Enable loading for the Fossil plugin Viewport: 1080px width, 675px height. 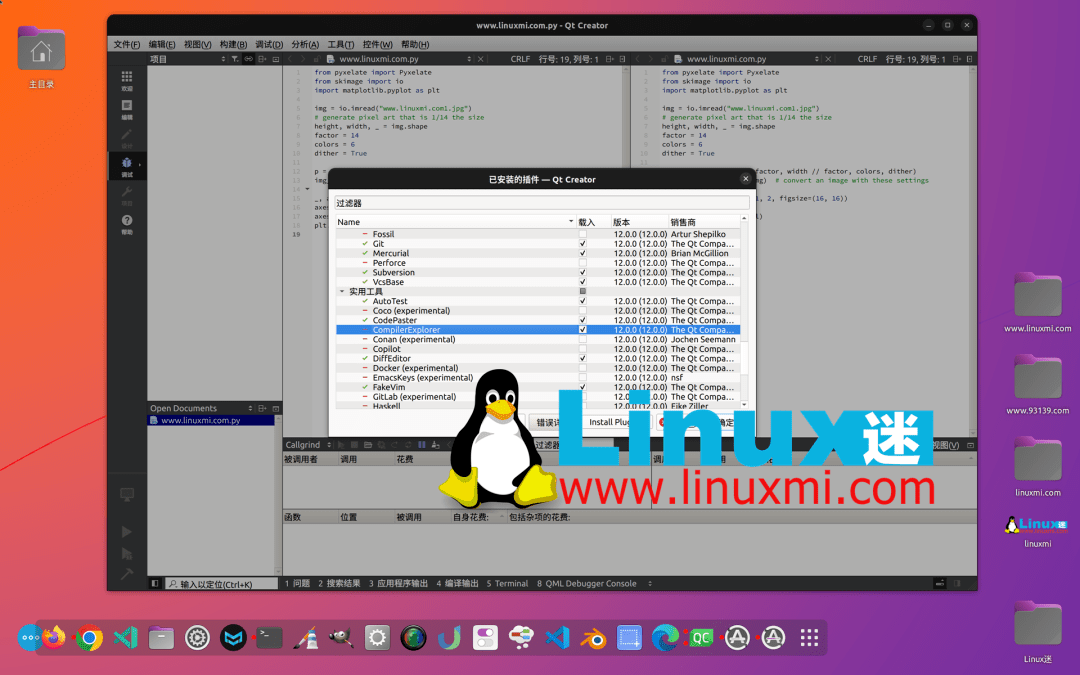582,234
